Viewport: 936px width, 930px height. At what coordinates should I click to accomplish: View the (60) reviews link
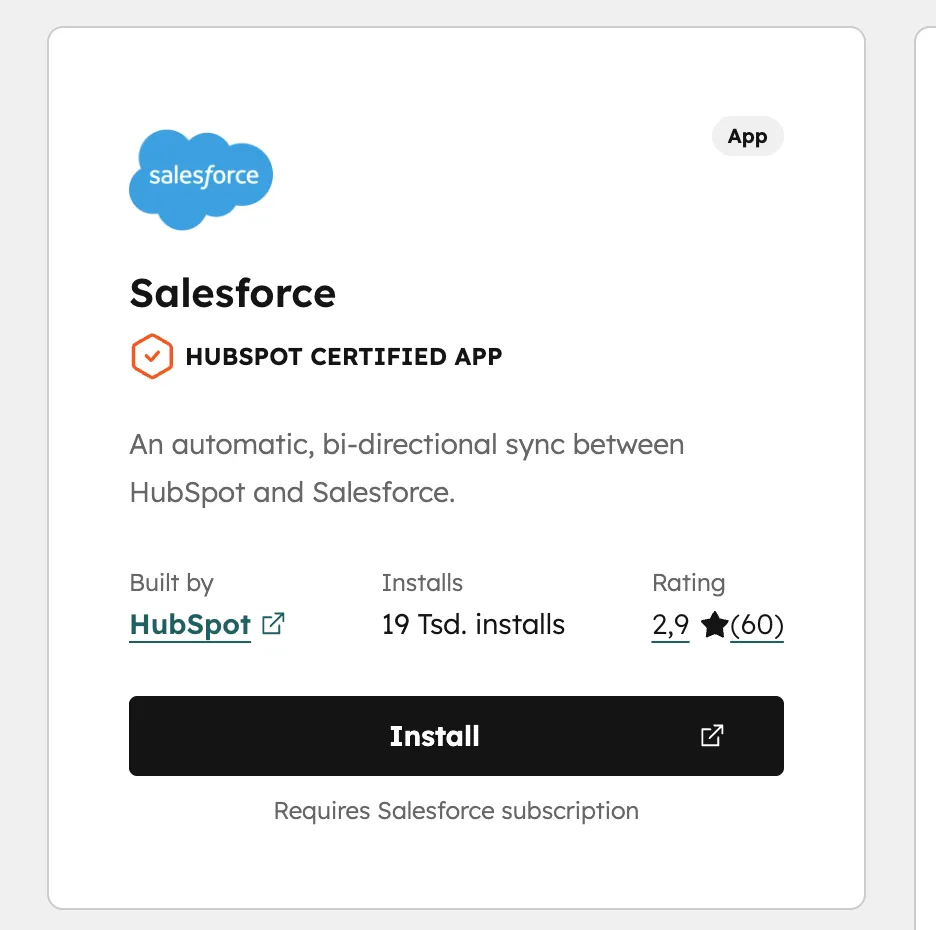point(757,625)
